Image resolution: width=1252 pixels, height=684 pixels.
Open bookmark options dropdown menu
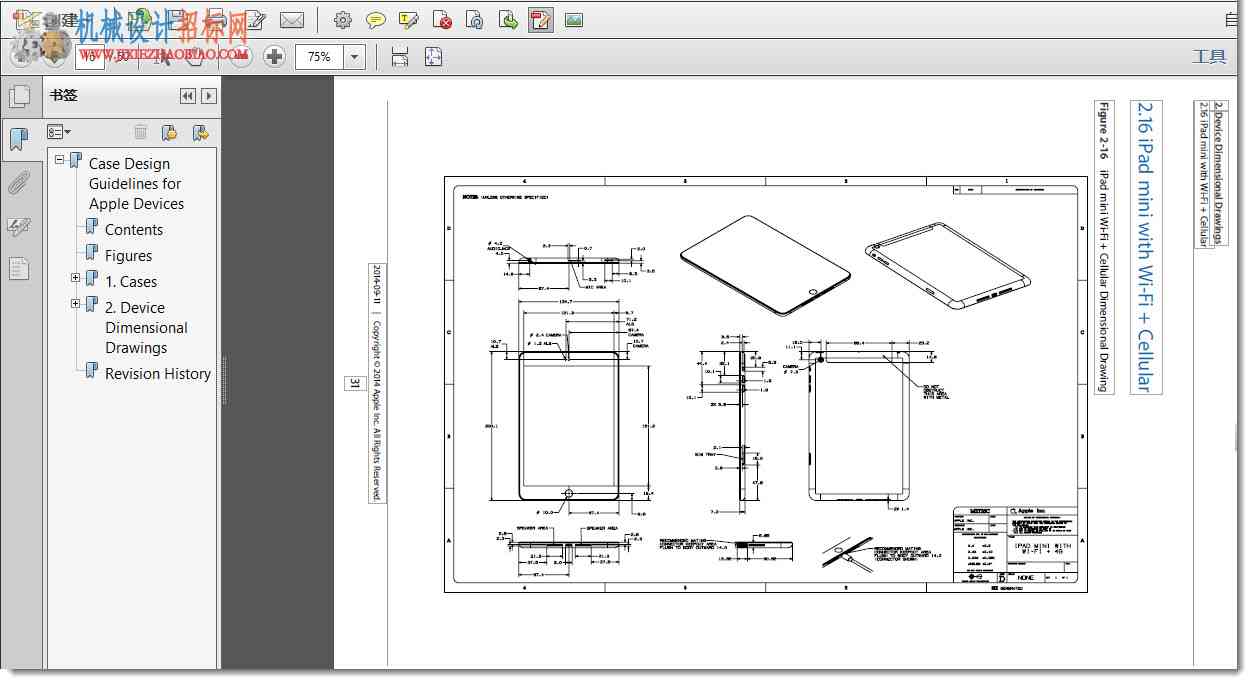(59, 132)
